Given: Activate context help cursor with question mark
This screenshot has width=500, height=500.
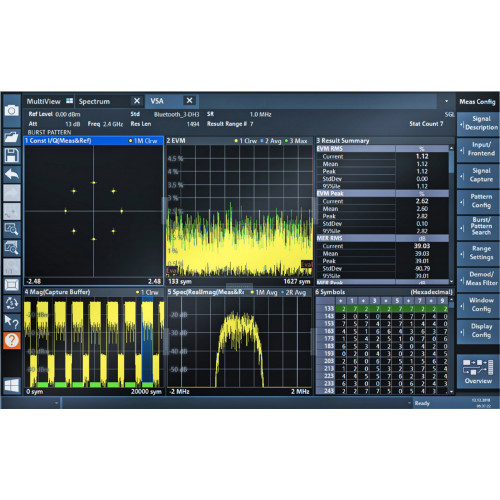Looking at the screenshot, I should [12, 322].
